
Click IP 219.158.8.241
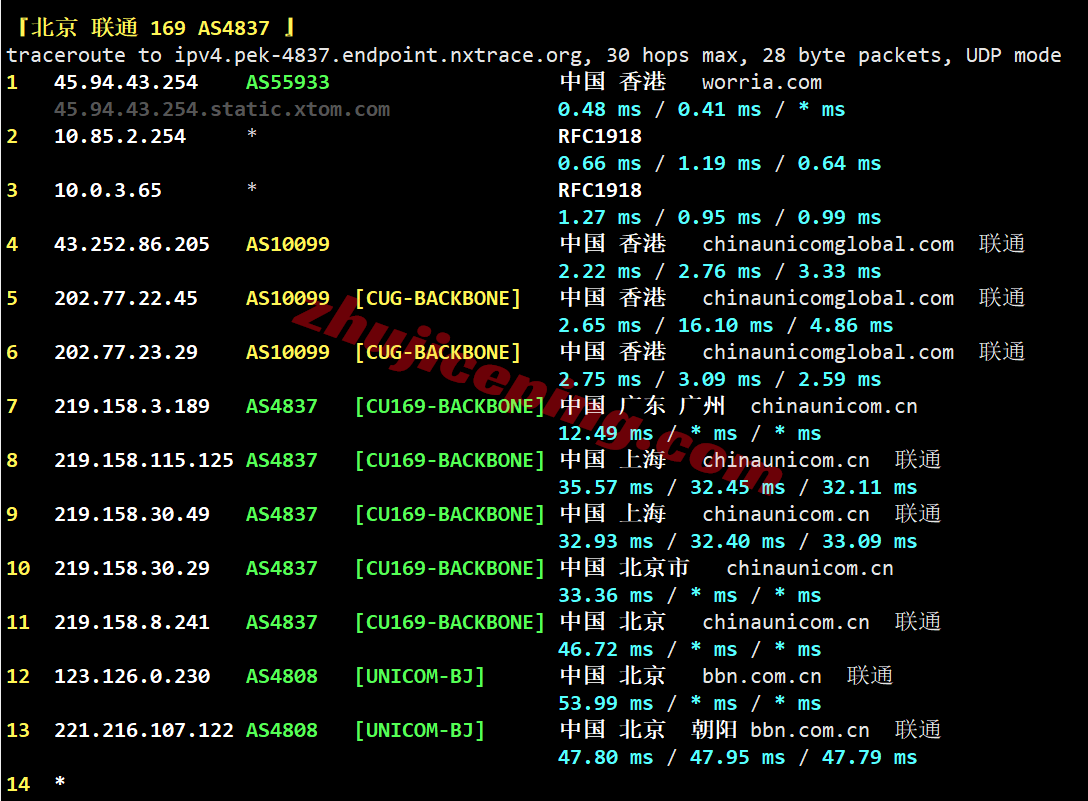[x=132, y=623]
